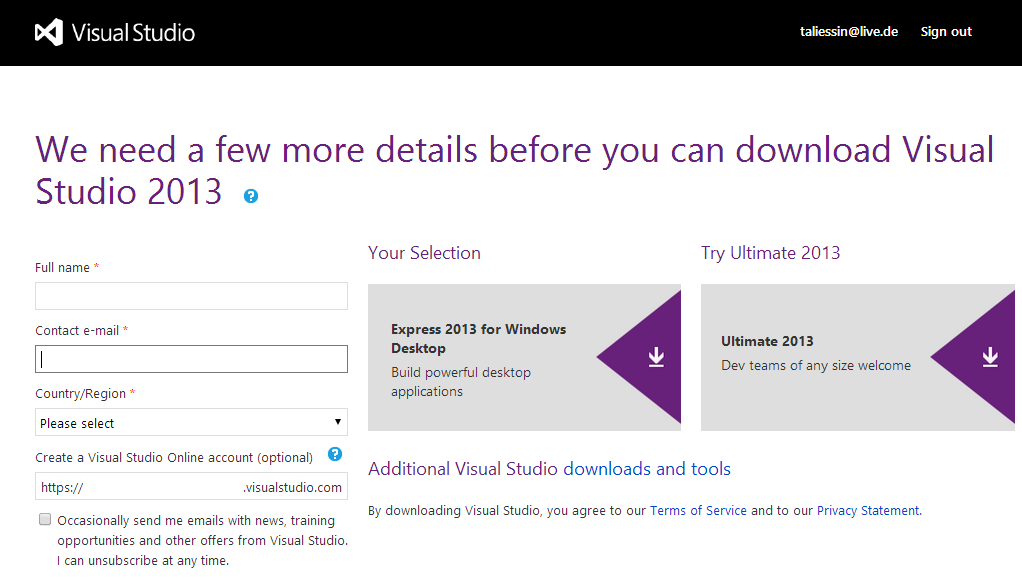Click Express 2013 download arrow icon

coord(656,357)
